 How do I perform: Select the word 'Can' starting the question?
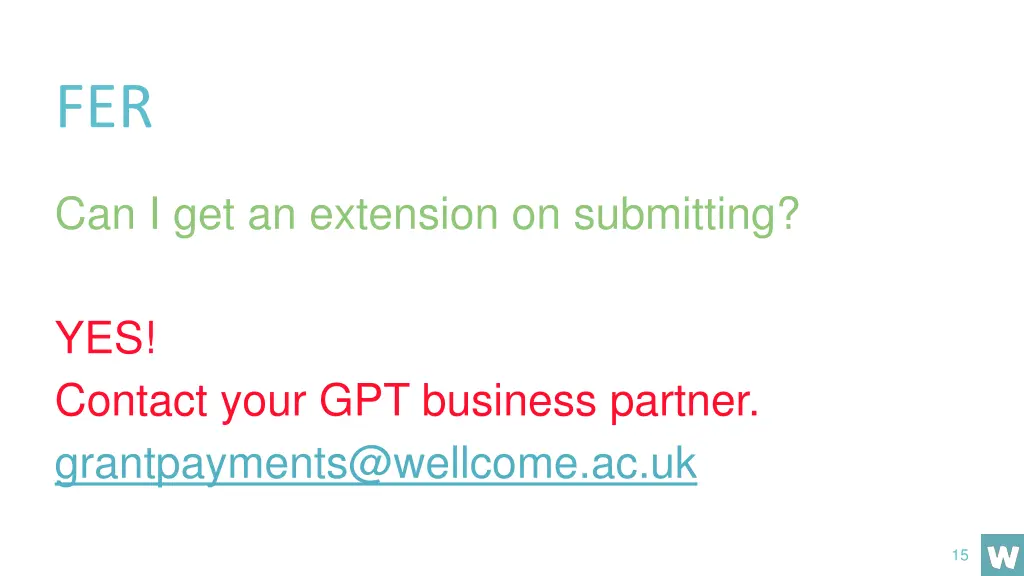95,214
